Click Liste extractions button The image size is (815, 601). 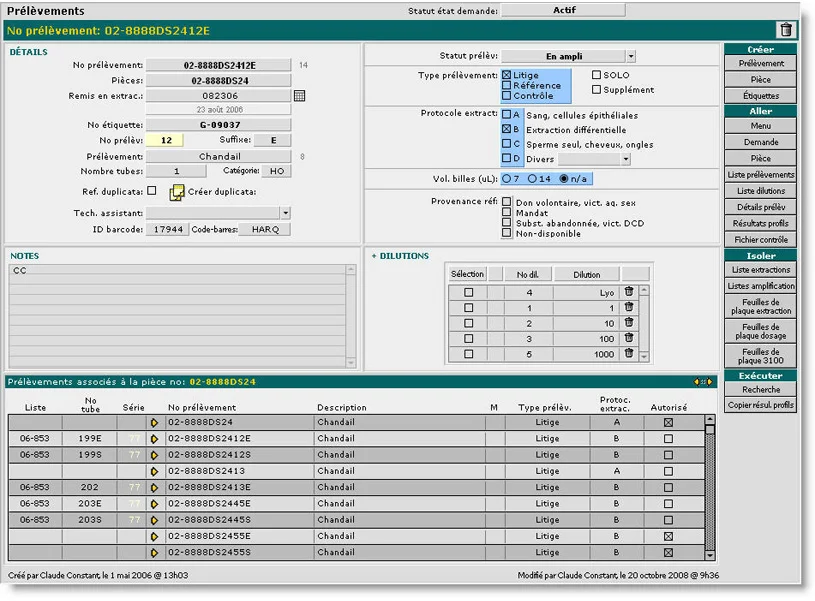pos(760,270)
